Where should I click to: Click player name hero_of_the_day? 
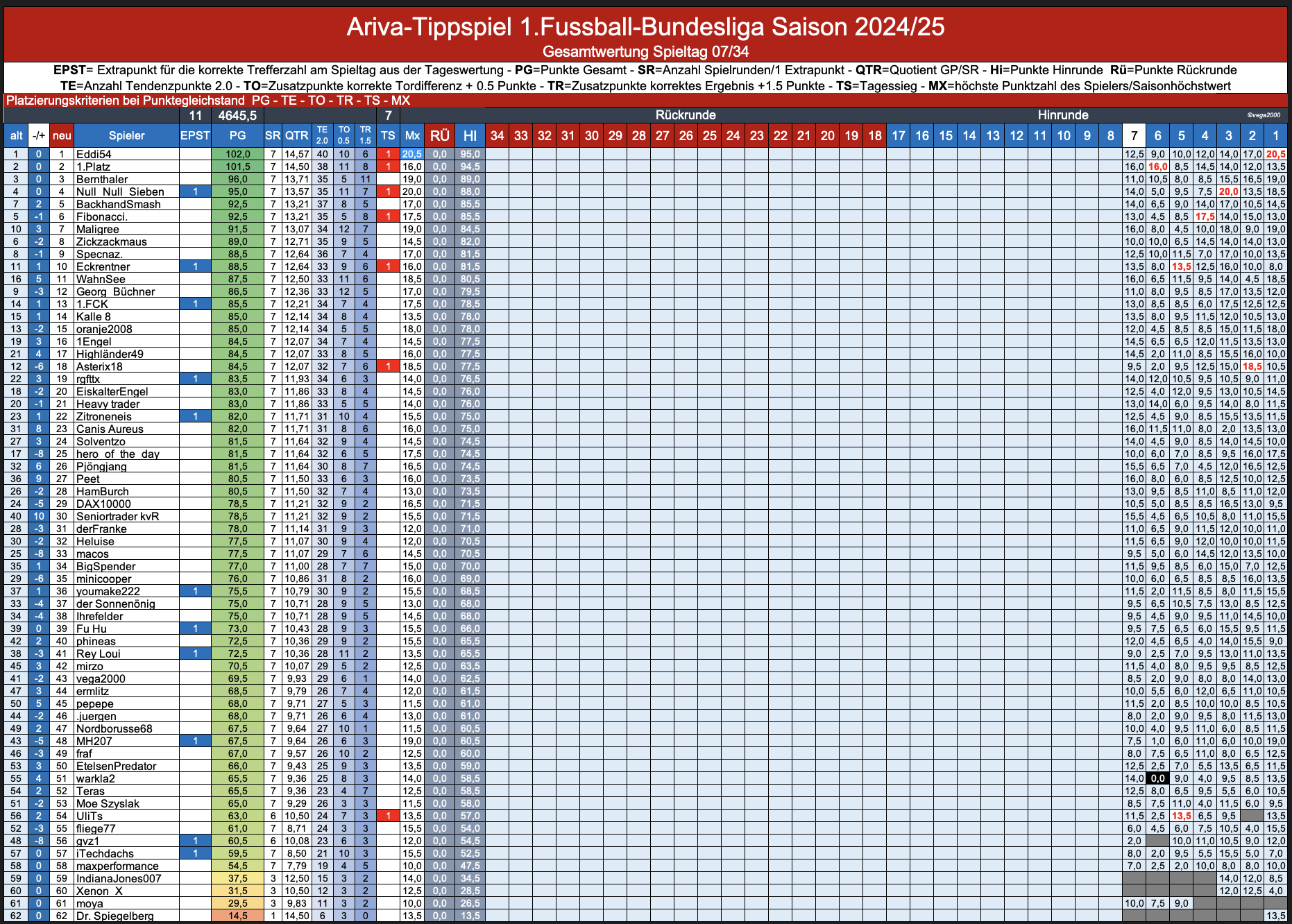(x=118, y=454)
